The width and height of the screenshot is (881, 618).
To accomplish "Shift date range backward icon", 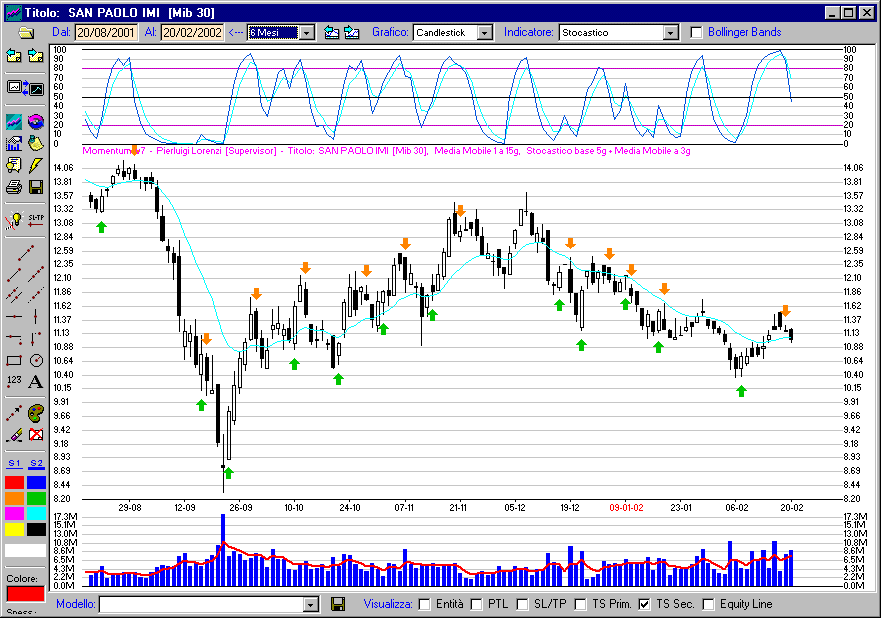I will click(x=331, y=33).
